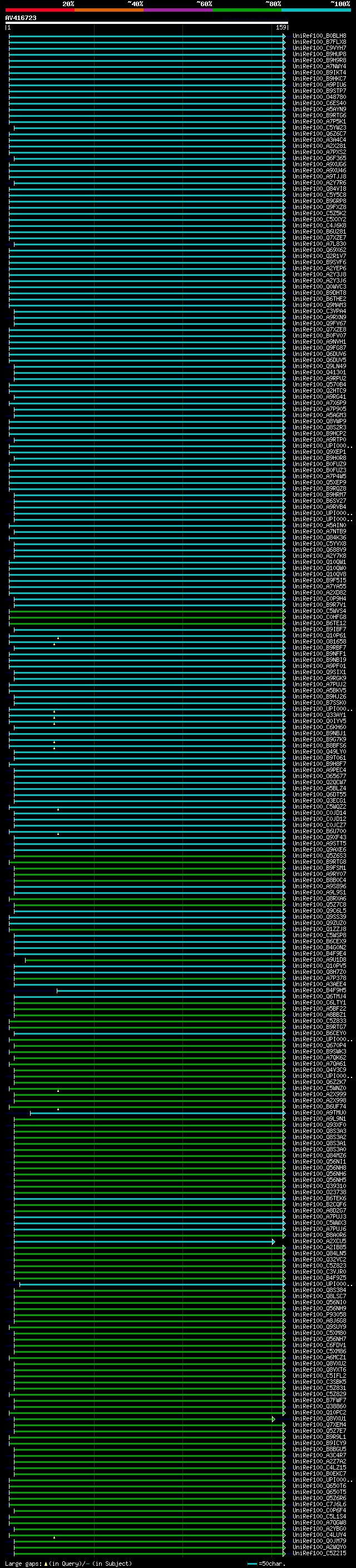Image resolution: width=356 pixels, height=1568 pixels.
Task: Select the UniRef100_Q9XF43 label
Action: click(319, 837)
